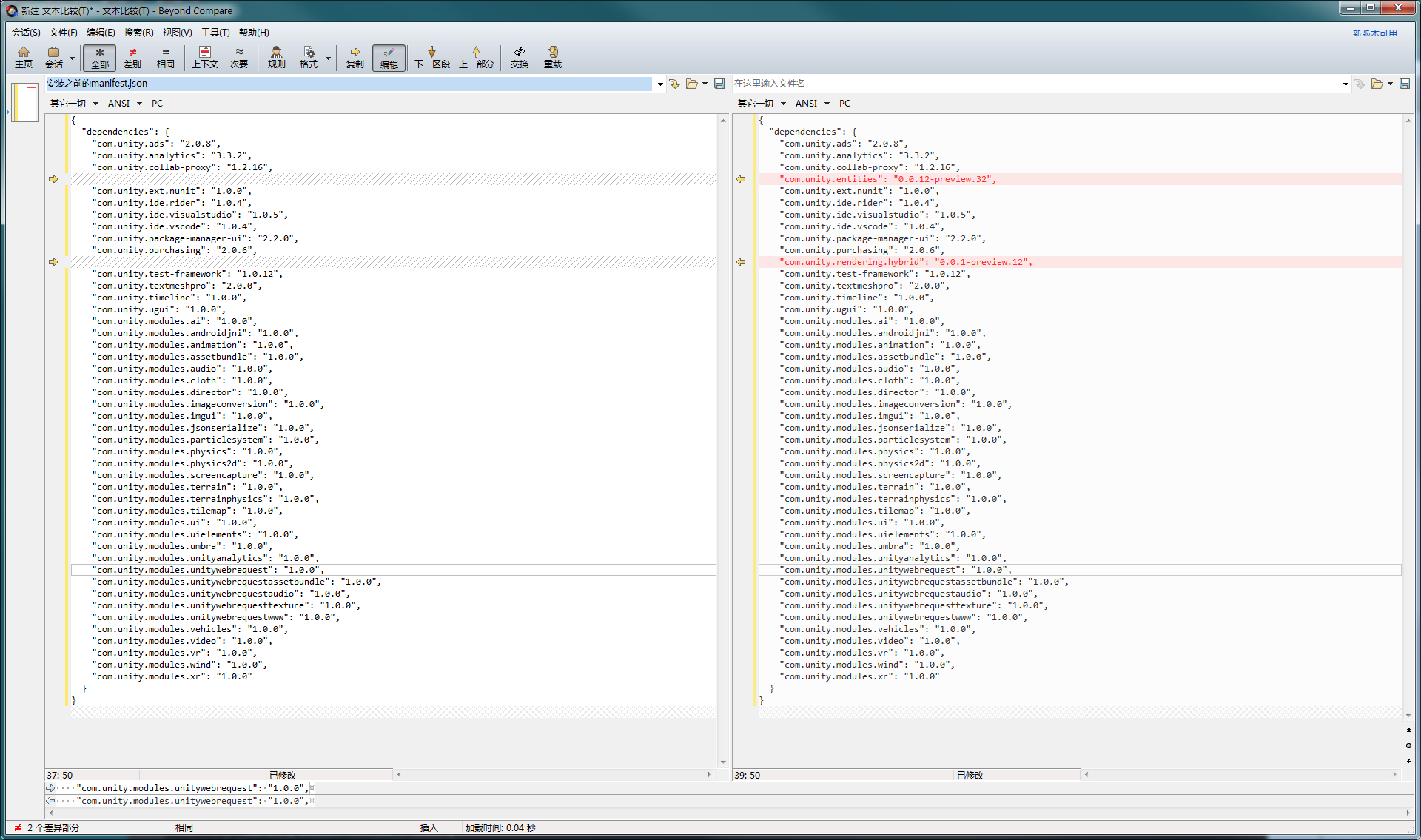Click the right PC line-ending label
The width and height of the screenshot is (1421, 840).
click(844, 104)
